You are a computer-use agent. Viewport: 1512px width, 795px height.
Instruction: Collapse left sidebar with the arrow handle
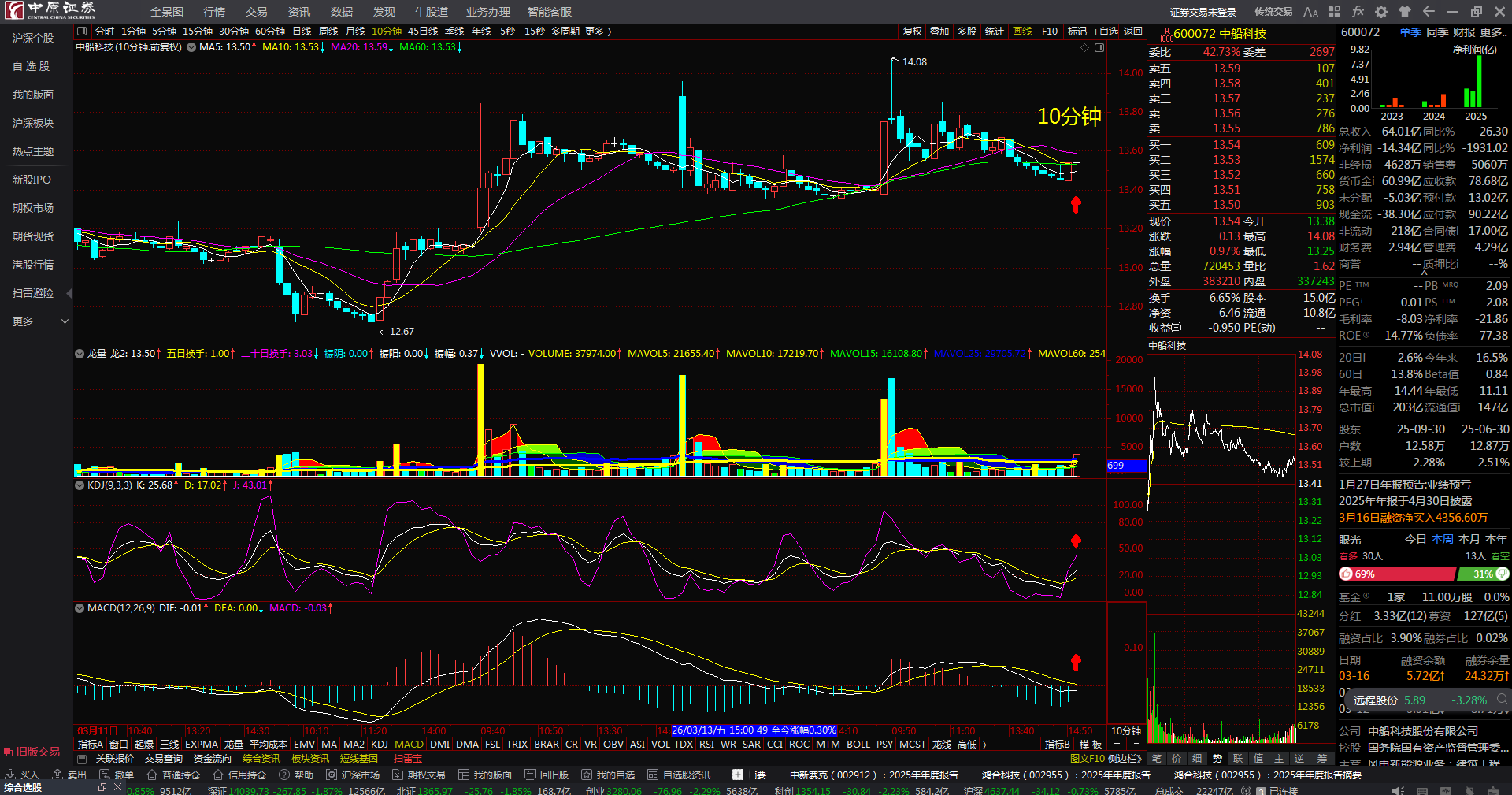point(69,293)
